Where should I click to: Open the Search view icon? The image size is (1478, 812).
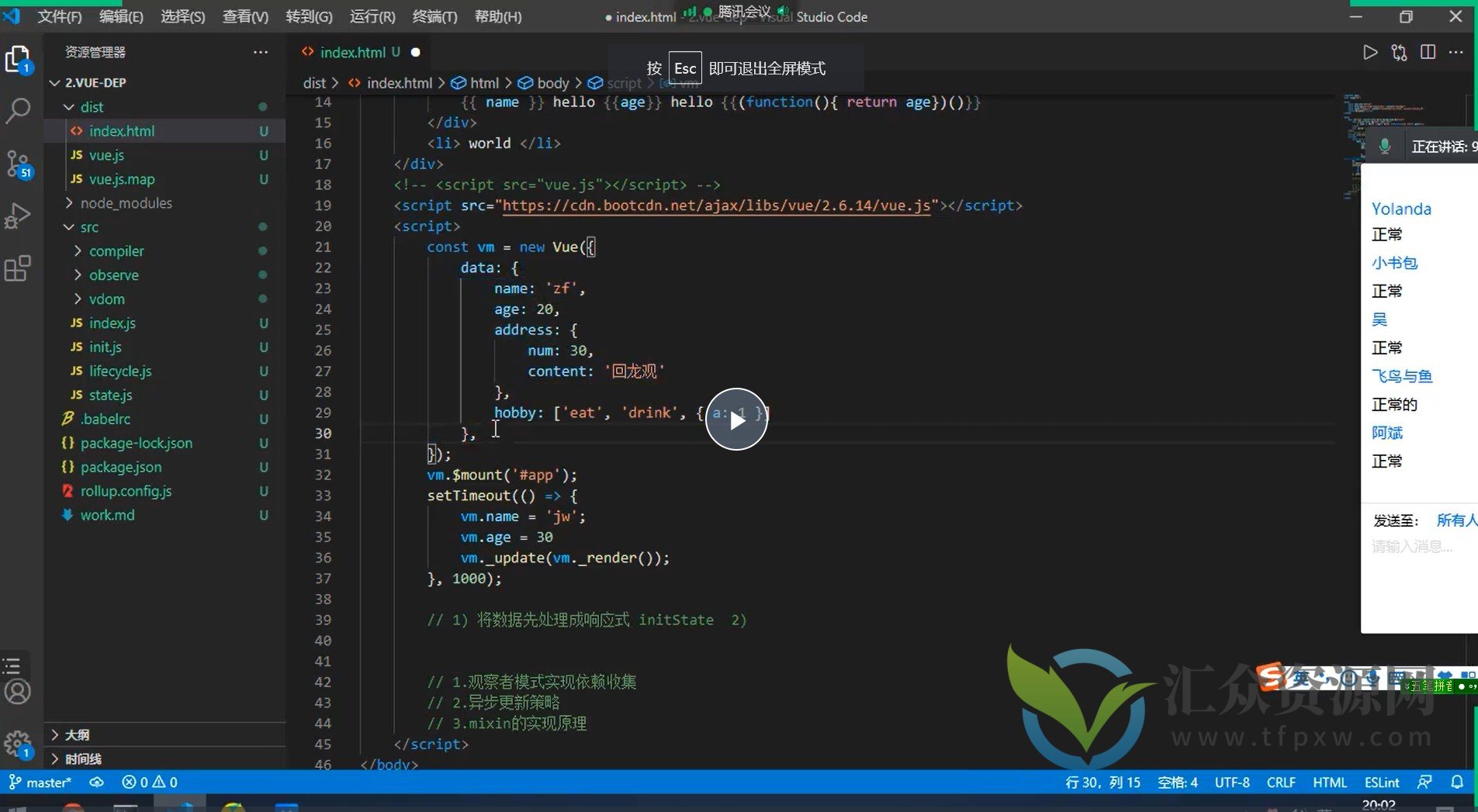(18, 111)
